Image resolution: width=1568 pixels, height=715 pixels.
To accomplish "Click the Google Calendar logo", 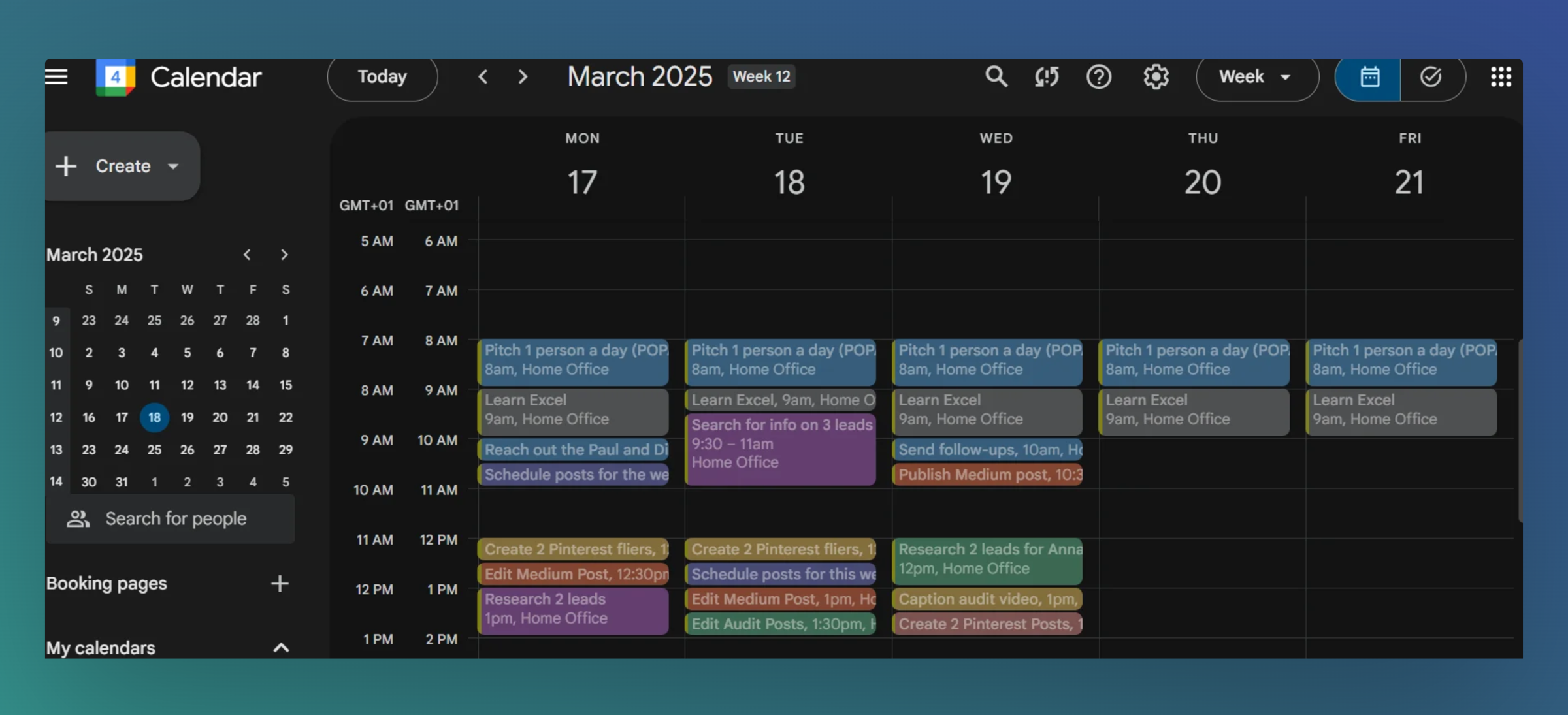I will point(116,77).
